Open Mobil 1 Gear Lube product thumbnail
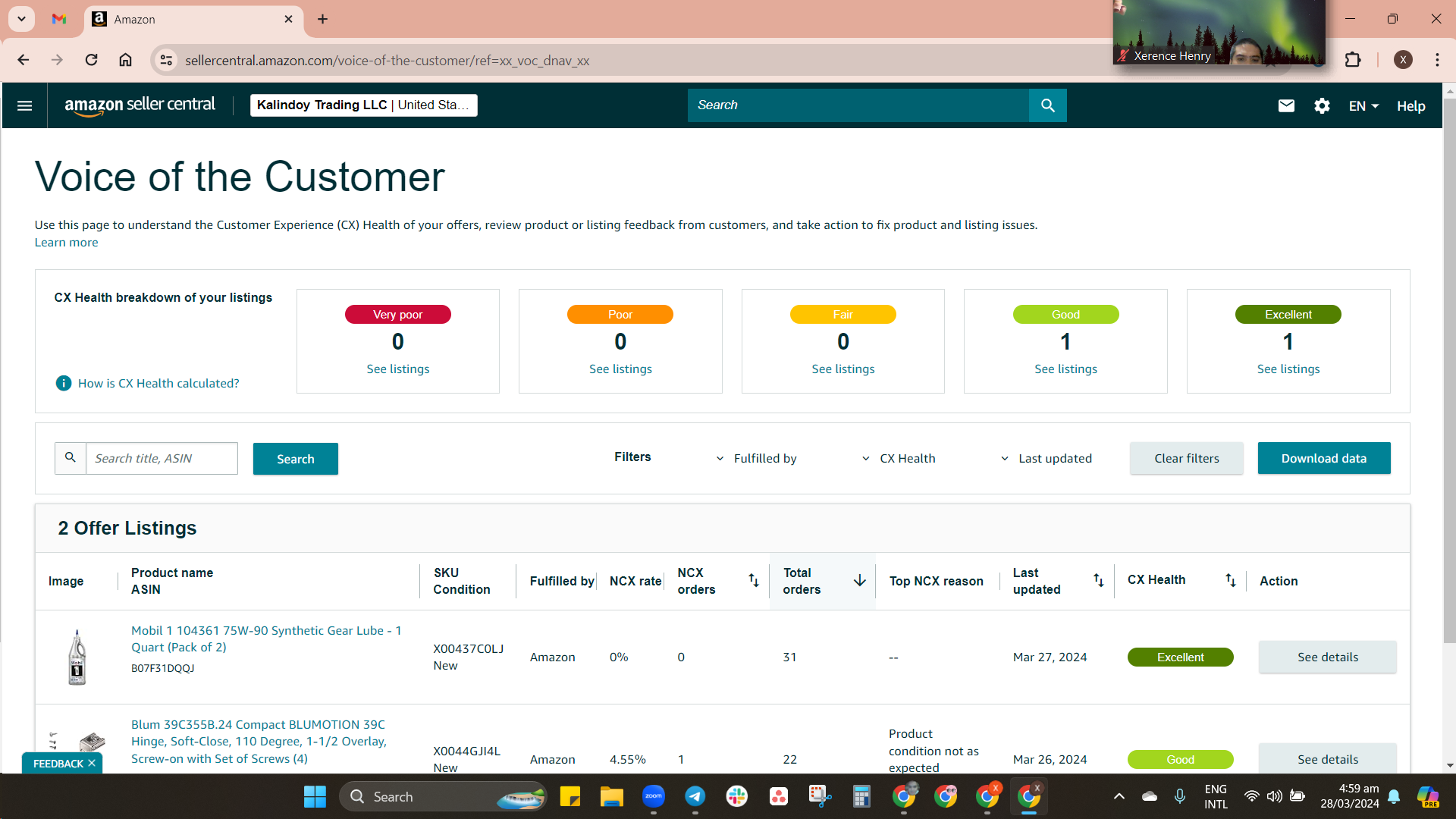This screenshot has width=1456, height=819. coord(77,657)
